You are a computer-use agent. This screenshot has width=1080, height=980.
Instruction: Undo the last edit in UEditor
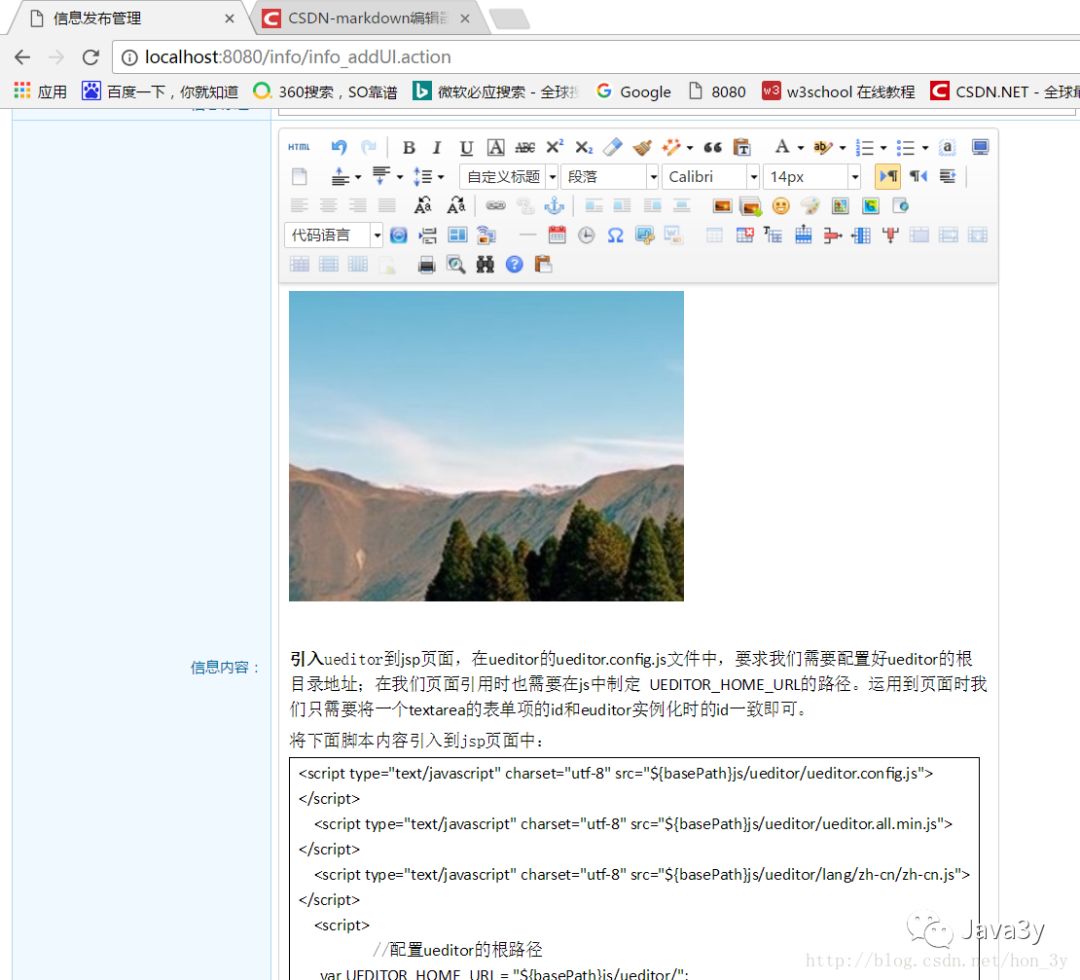339,147
